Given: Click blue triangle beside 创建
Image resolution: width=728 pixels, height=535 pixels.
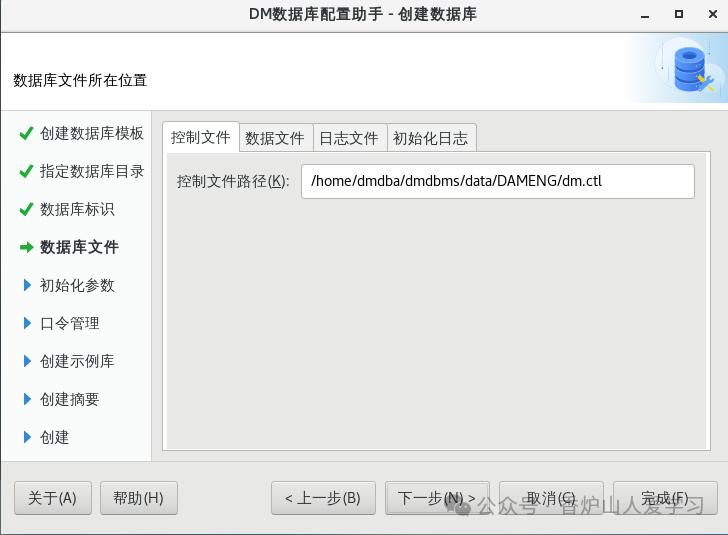Looking at the screenshot, I should pos(27,437).
